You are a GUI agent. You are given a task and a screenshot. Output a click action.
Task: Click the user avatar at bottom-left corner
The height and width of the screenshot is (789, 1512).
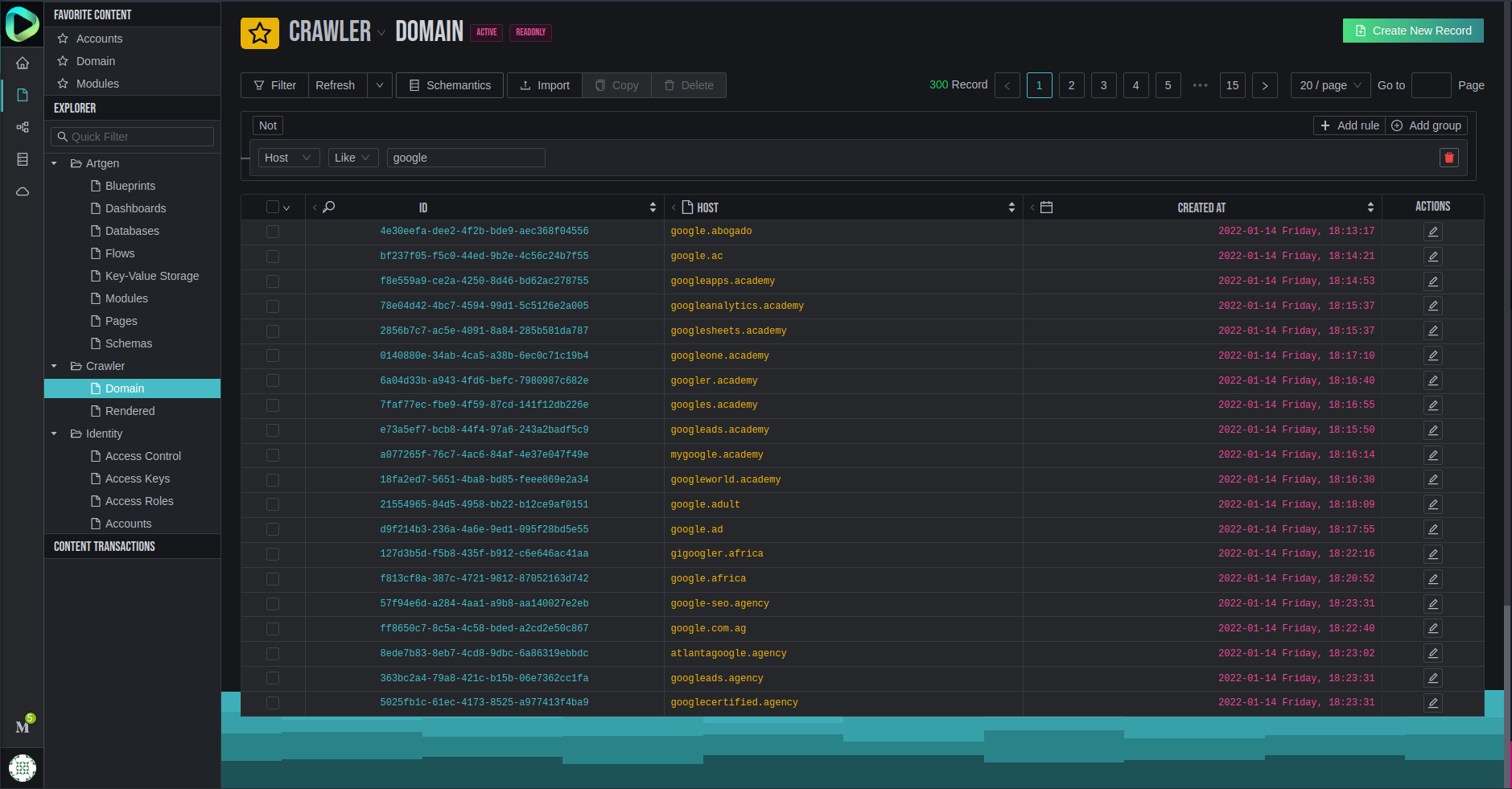[23, 767]
